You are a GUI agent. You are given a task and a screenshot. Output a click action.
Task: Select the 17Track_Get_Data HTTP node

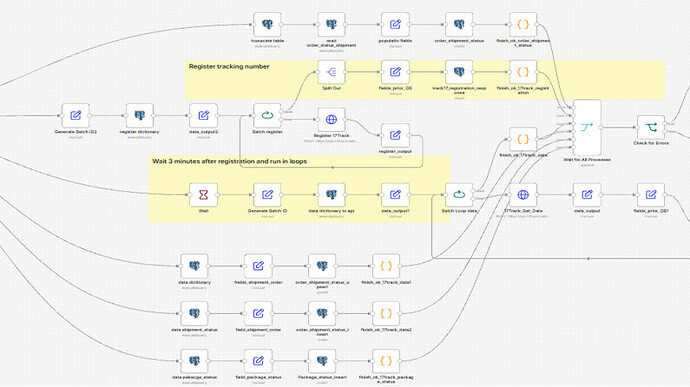[523, 195]
